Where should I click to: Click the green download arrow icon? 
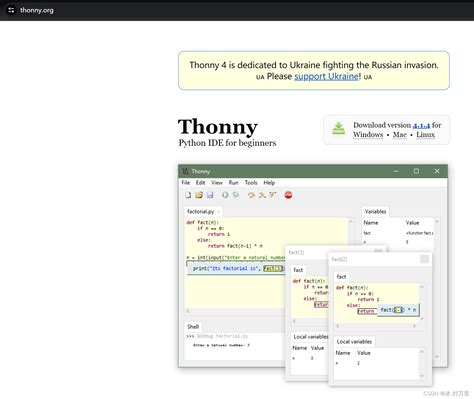[x=339, y=129]
